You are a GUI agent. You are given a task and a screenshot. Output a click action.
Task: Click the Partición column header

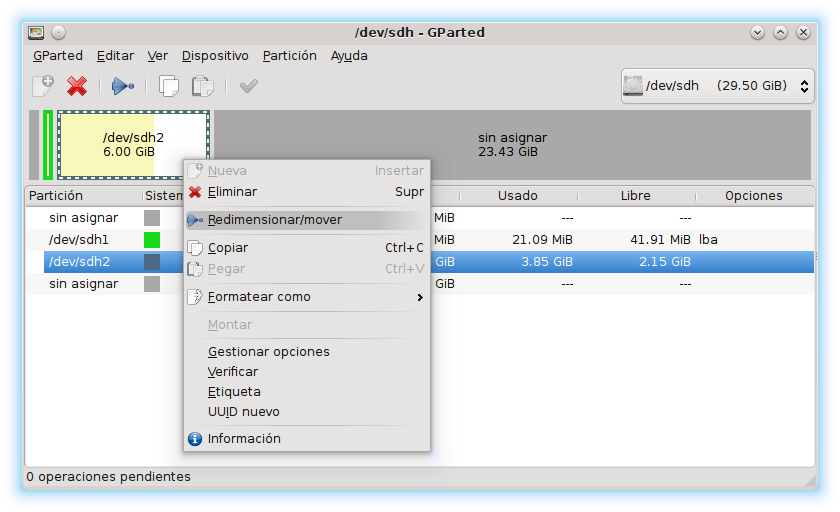coord(84,196)
